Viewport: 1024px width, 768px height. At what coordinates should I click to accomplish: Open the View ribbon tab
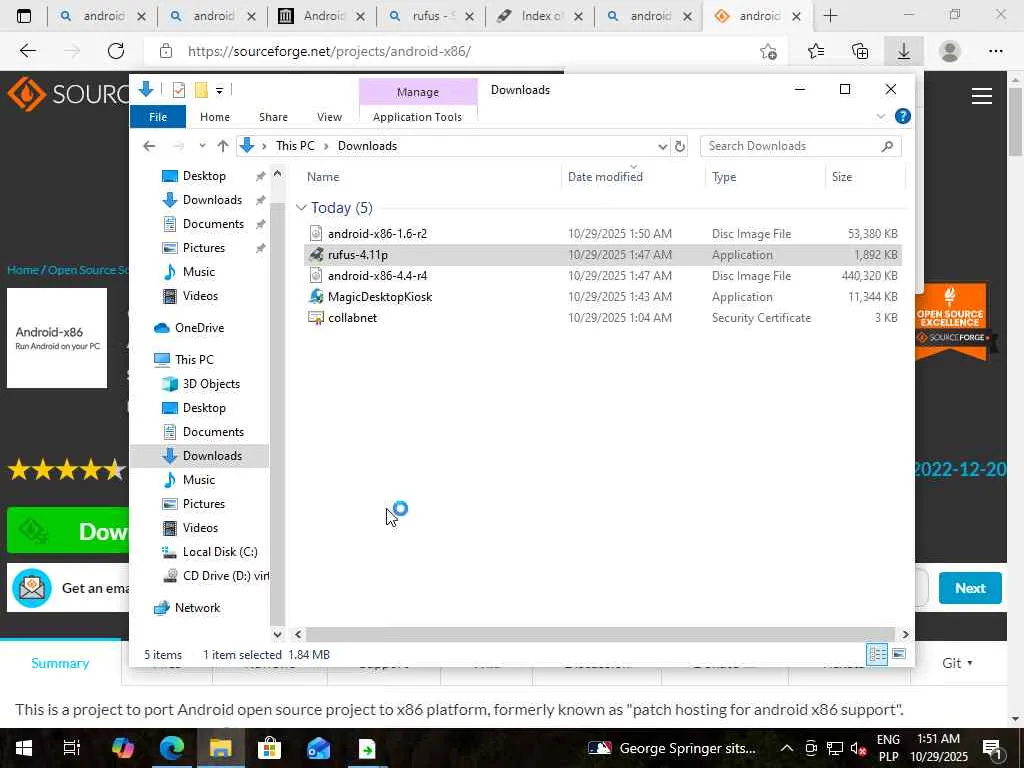coord(329,117)
